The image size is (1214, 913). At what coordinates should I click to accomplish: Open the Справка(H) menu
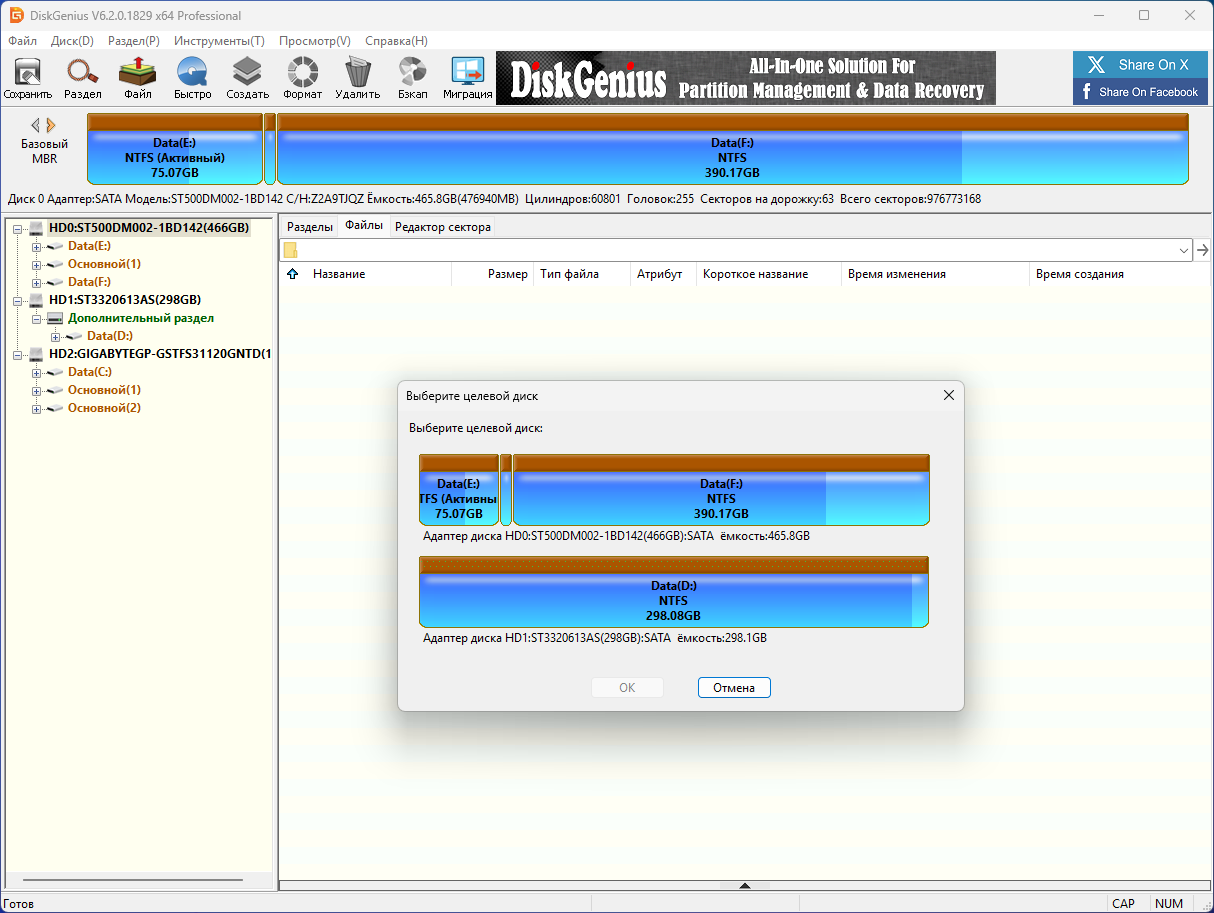[x=396, y=41]
